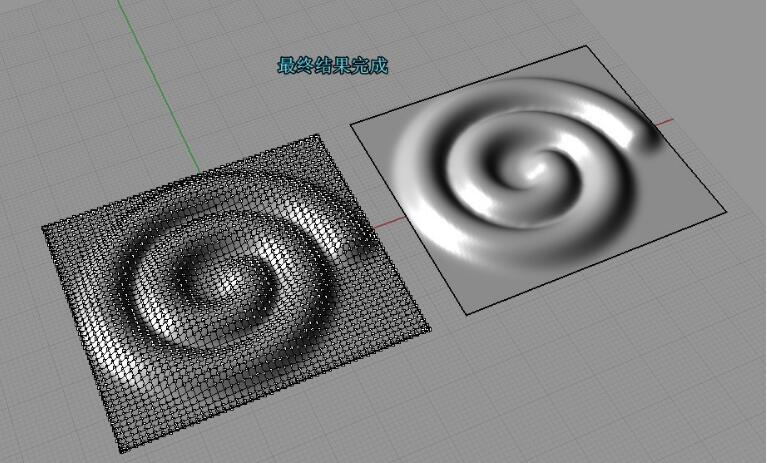Select the smooth shaded spiral surface
767x463 pixels.
(x=537, y=180)
